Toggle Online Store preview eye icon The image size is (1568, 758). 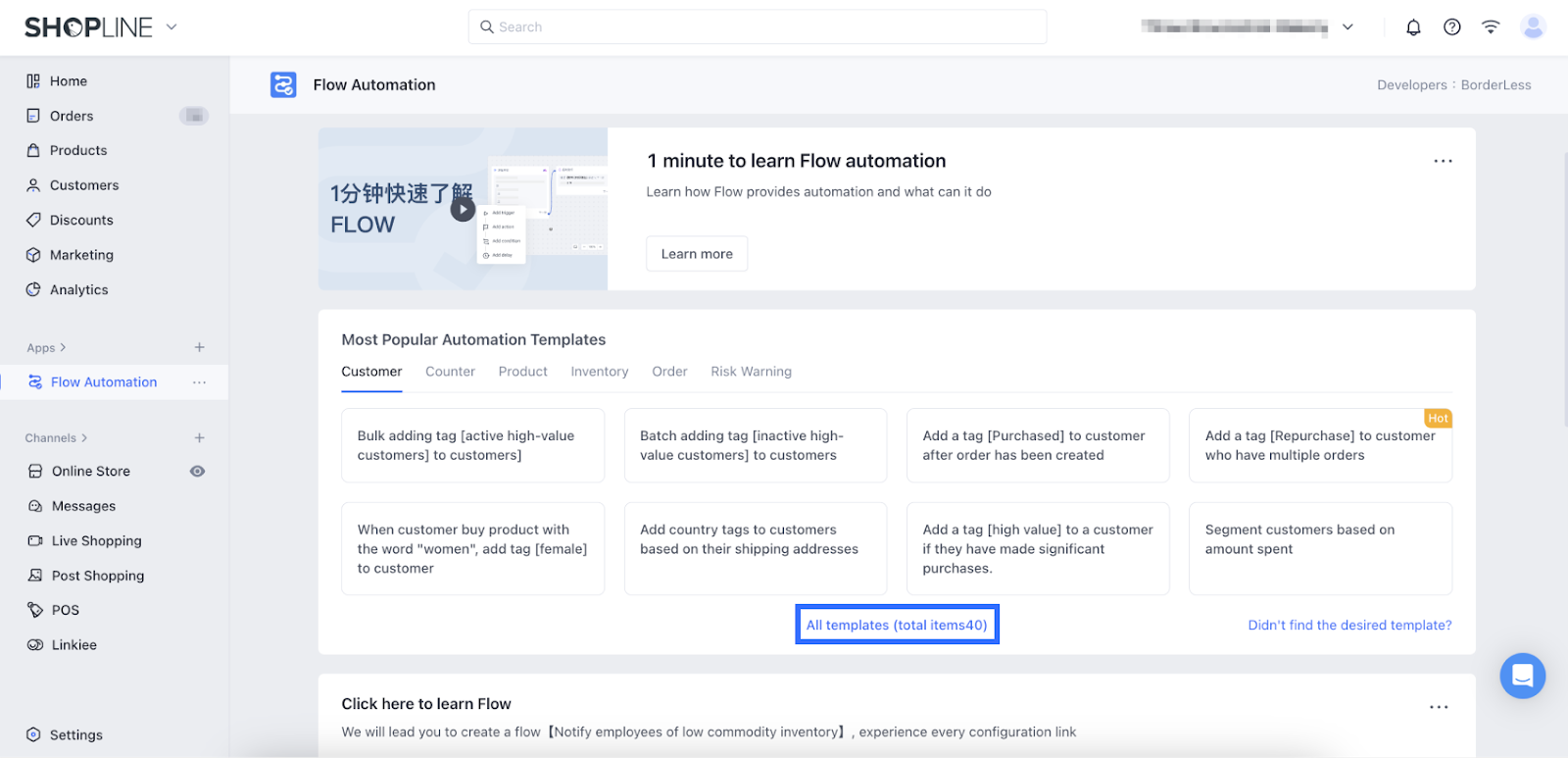click(197, 472)
